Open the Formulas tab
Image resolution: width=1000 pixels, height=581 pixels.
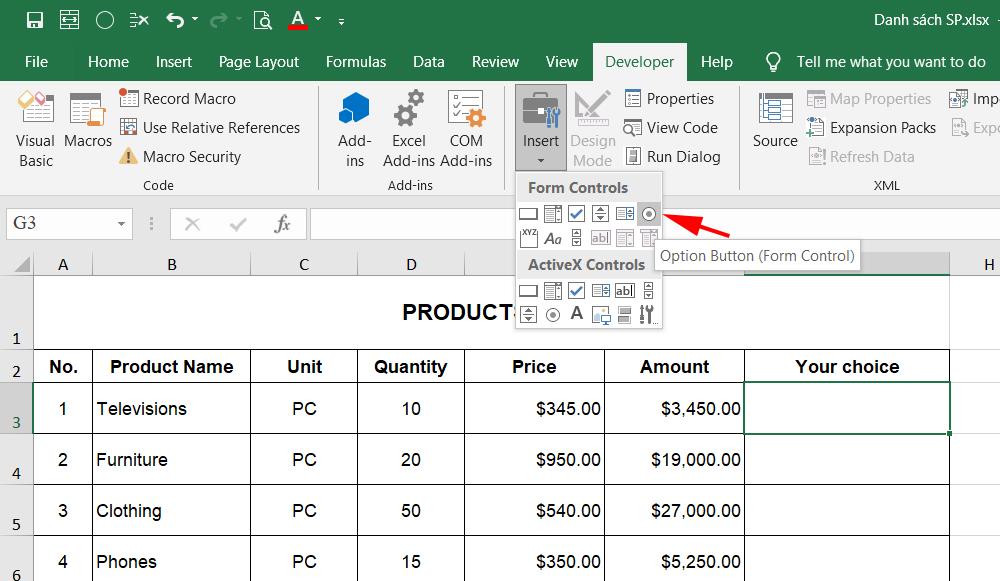point(356,62)
